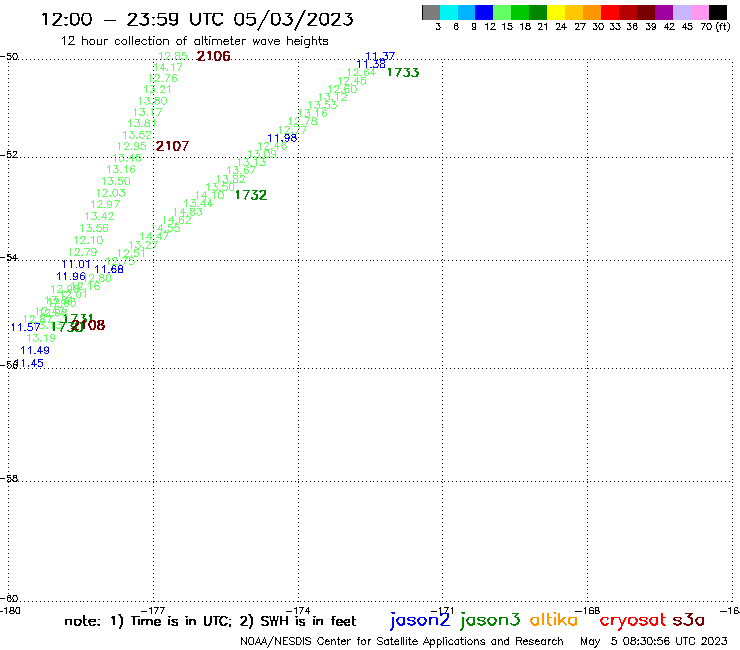Pick the purple legend swatch
The width and height of the screenshot is (740, 650).
pos(664,12)
